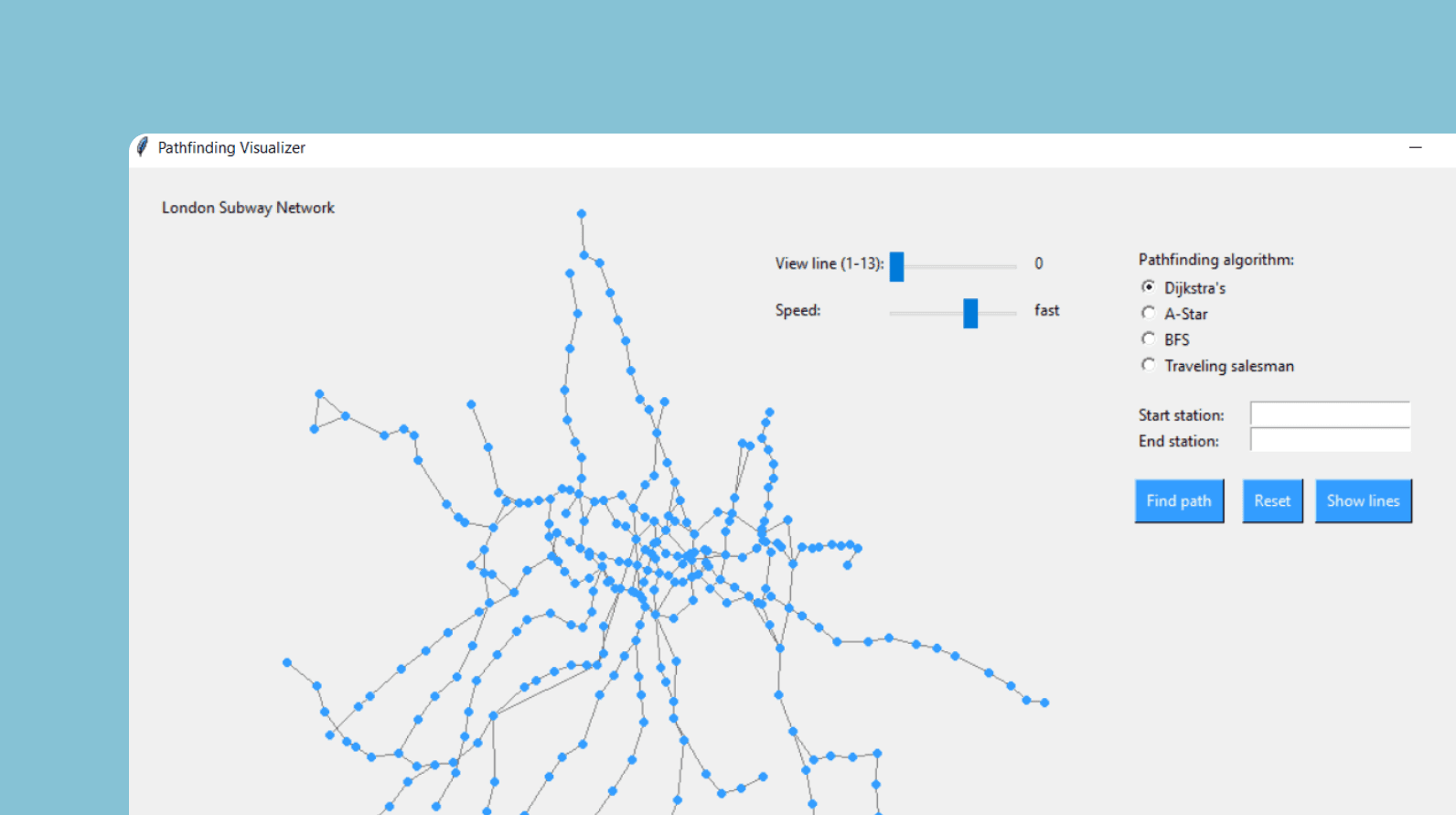Click the 'Speed:' label
Image resolution: width=1456 pixels, height=815 pixels.
(798, 310)
